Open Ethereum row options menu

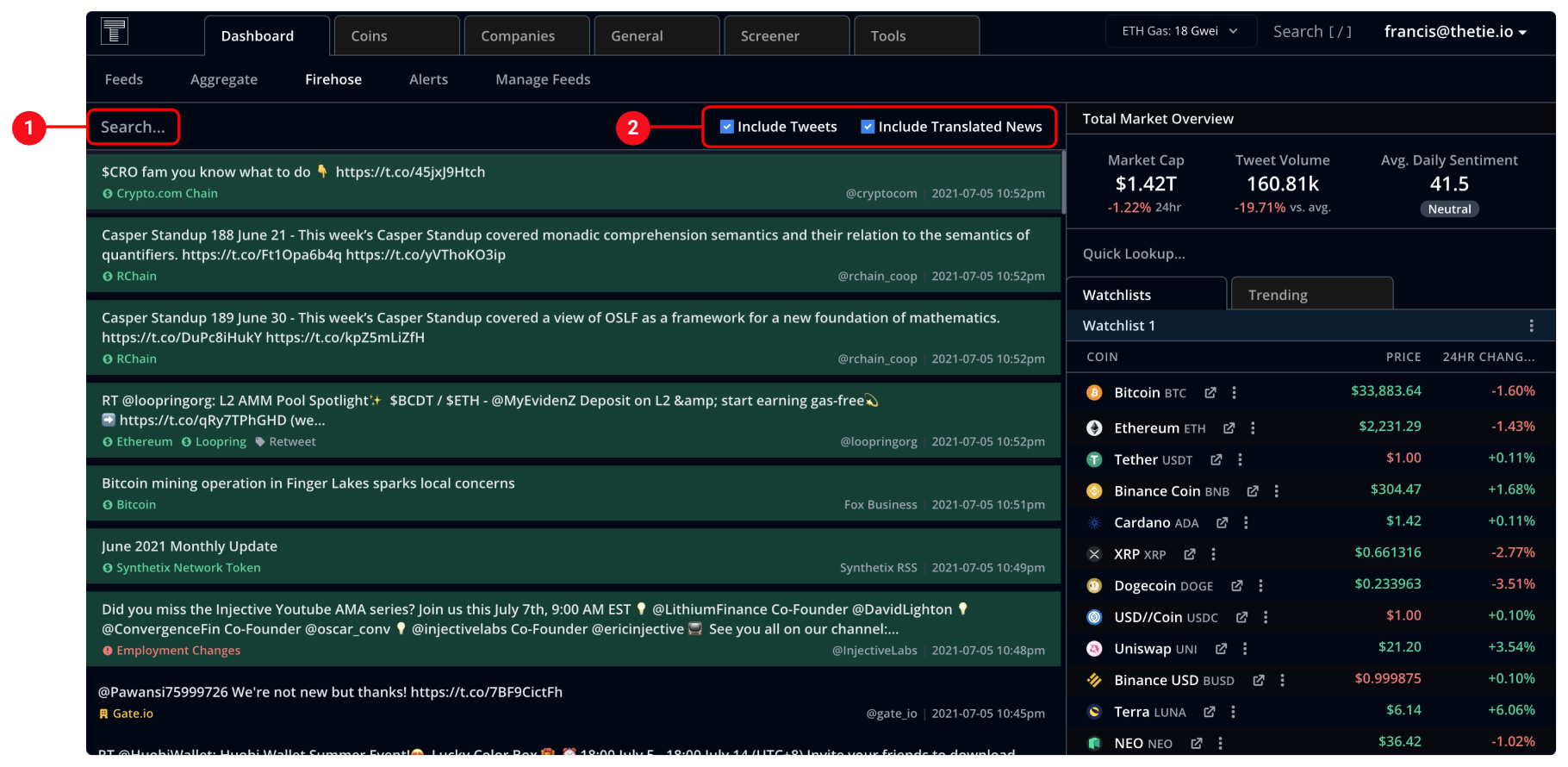point(1253,428)
